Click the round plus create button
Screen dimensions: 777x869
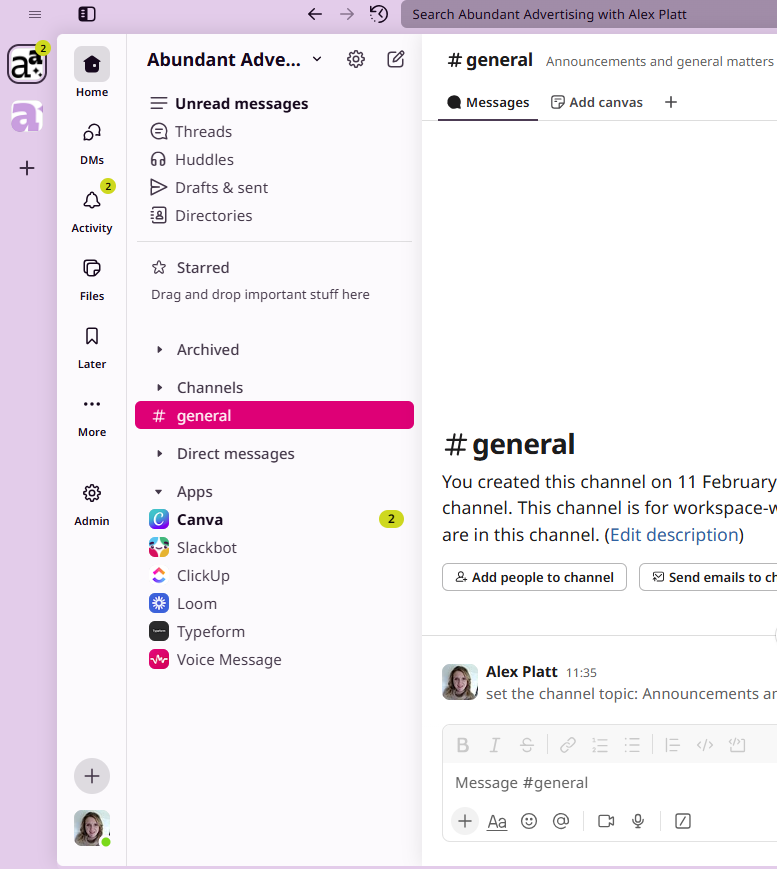coord(92,776)
